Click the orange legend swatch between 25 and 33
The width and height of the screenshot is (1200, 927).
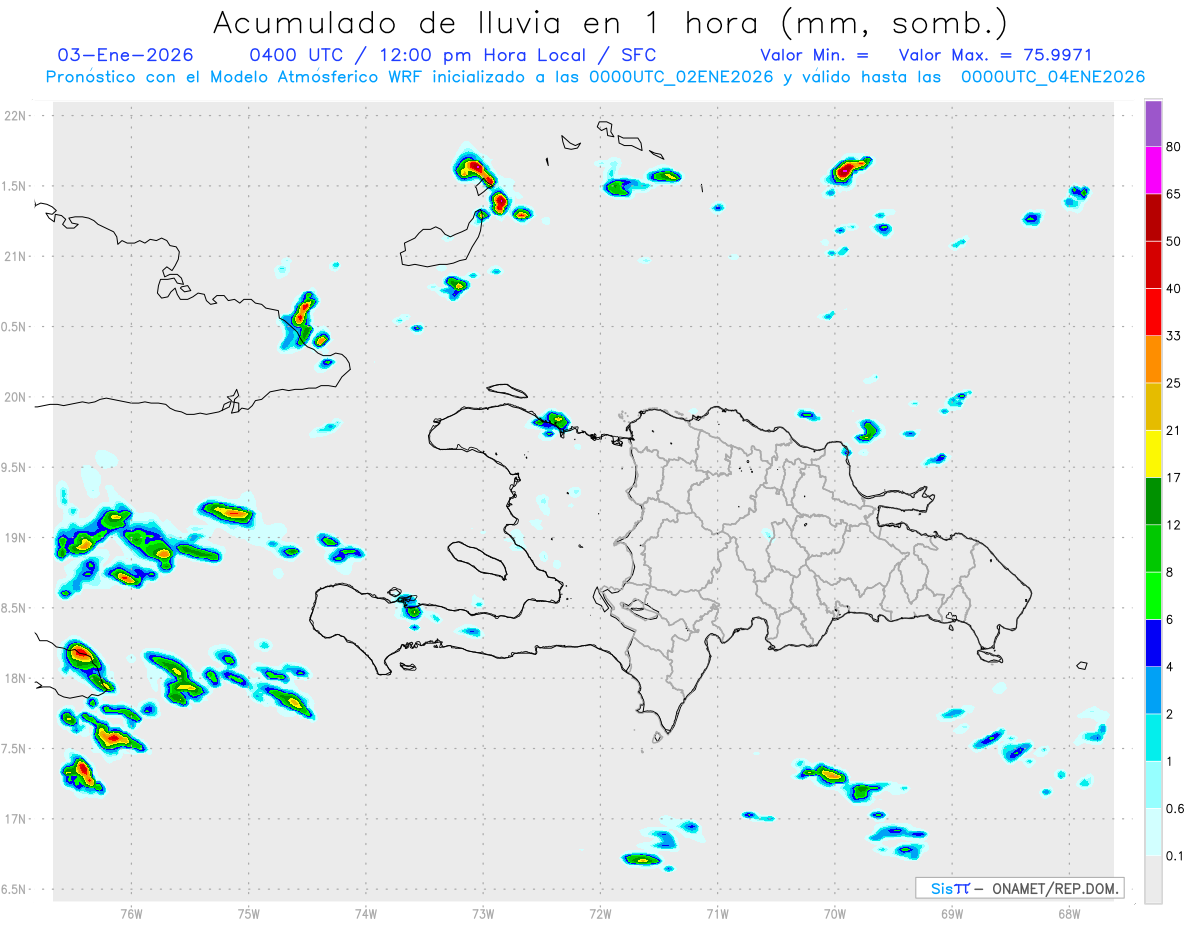[1153, 359]
